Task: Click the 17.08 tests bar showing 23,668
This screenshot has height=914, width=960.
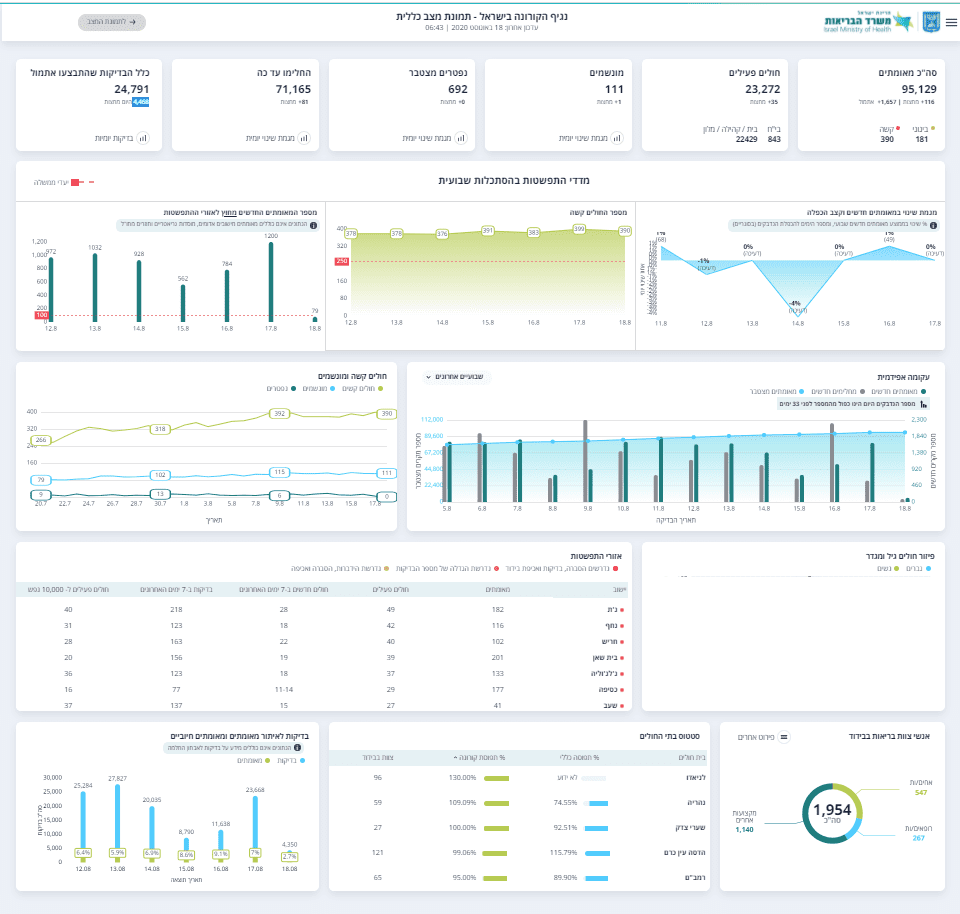Action: click(x=255, y=826)
